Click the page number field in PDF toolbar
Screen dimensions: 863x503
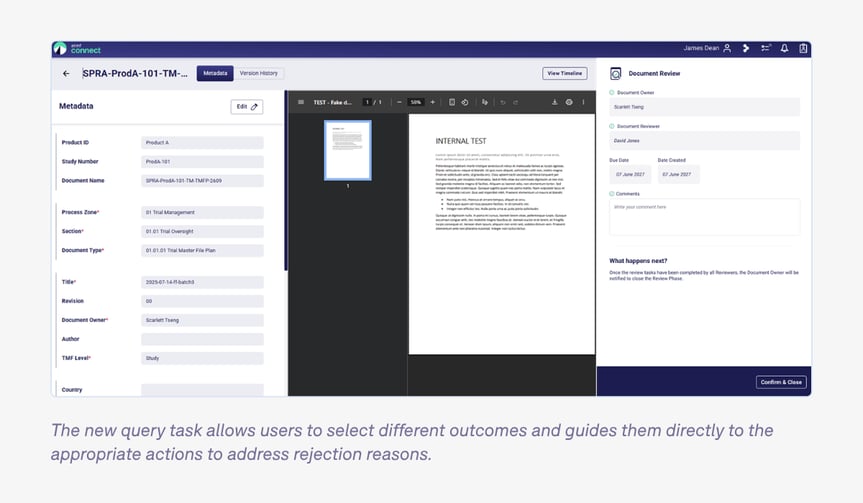367,102
